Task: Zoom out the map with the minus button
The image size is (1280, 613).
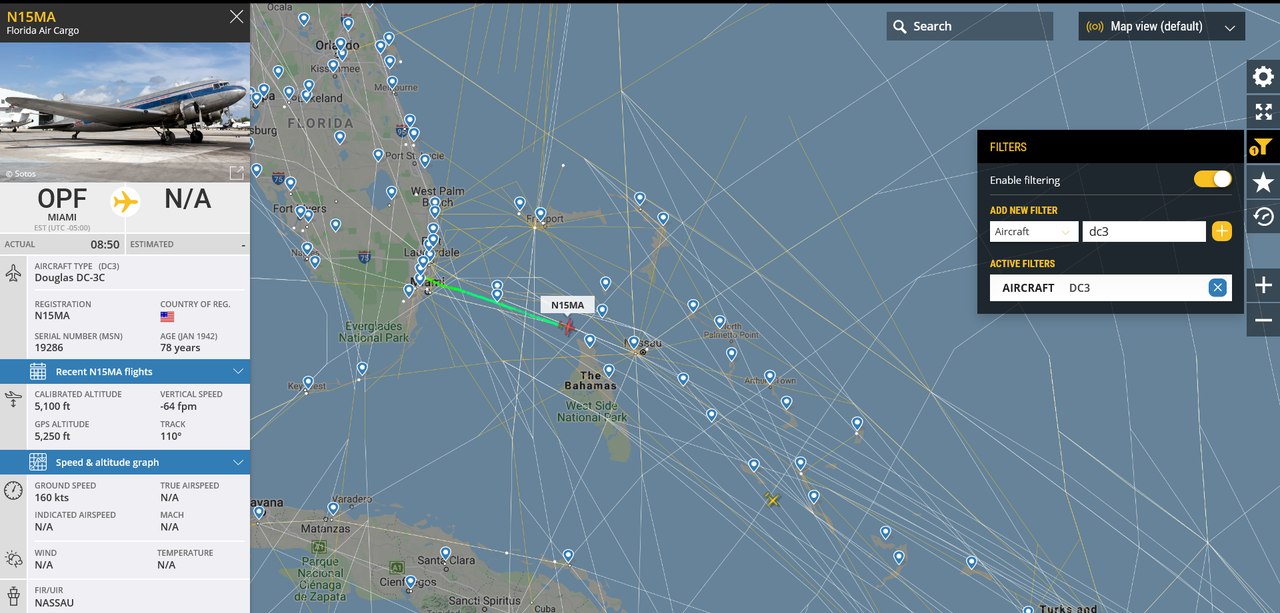Action: pos(1263,320)
